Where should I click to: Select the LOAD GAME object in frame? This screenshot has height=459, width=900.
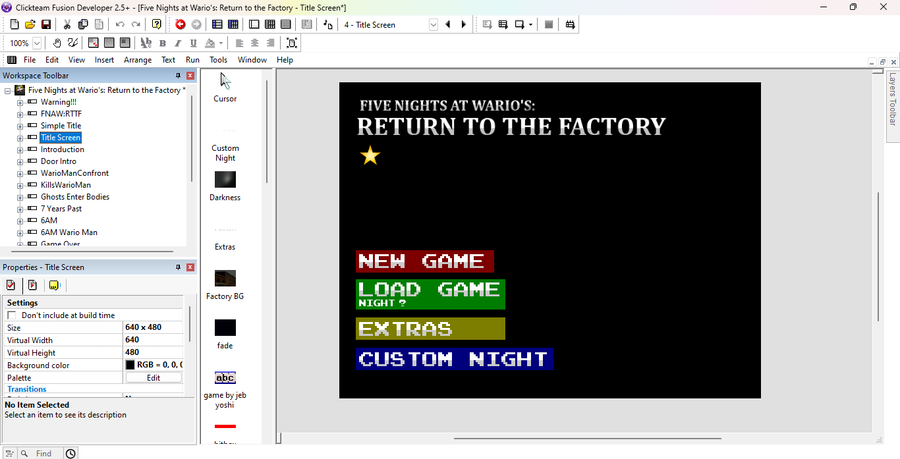coord(430,294)
